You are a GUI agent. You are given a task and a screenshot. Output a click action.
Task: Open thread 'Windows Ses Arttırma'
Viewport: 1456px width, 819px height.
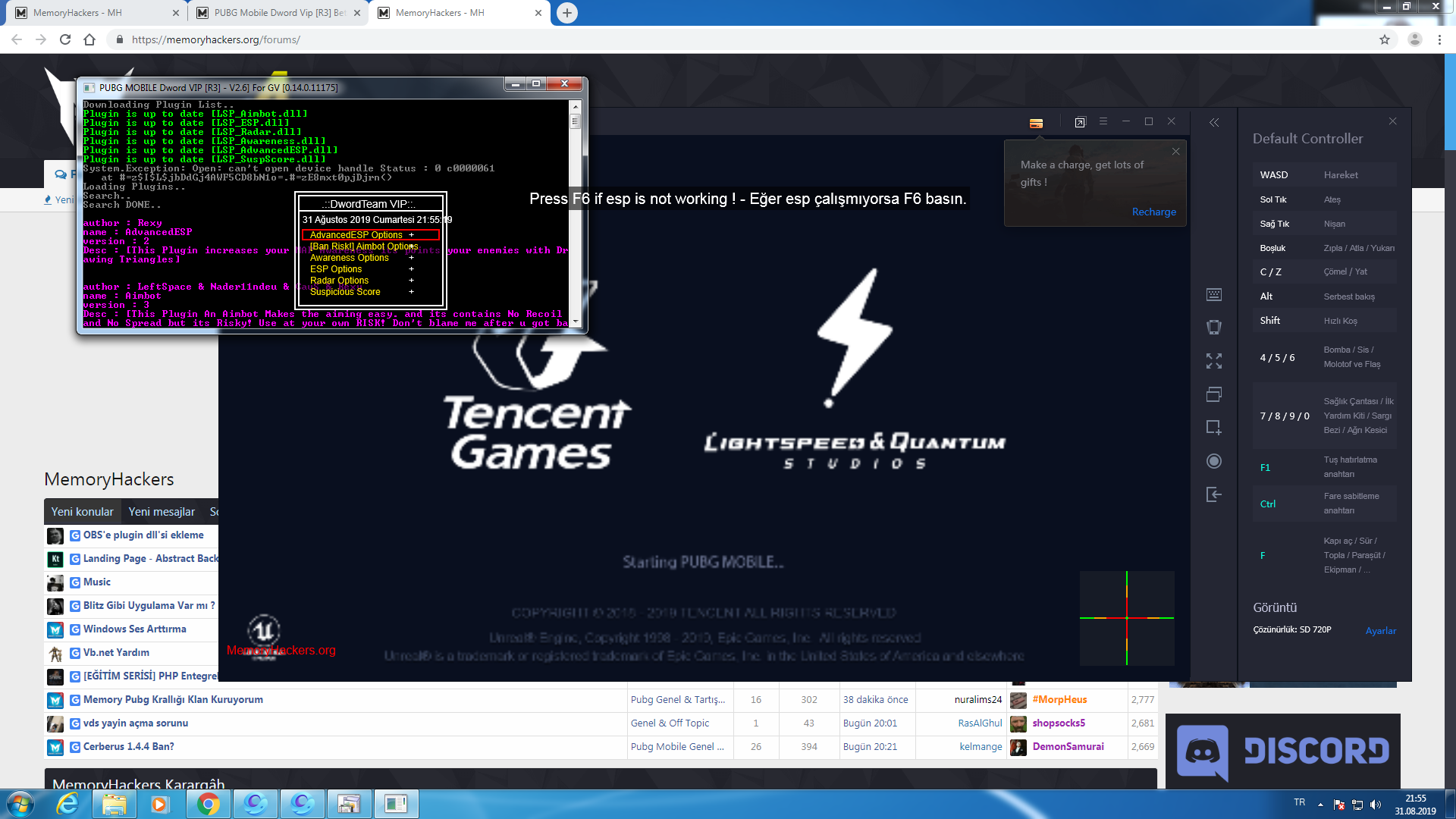(134, 629)
